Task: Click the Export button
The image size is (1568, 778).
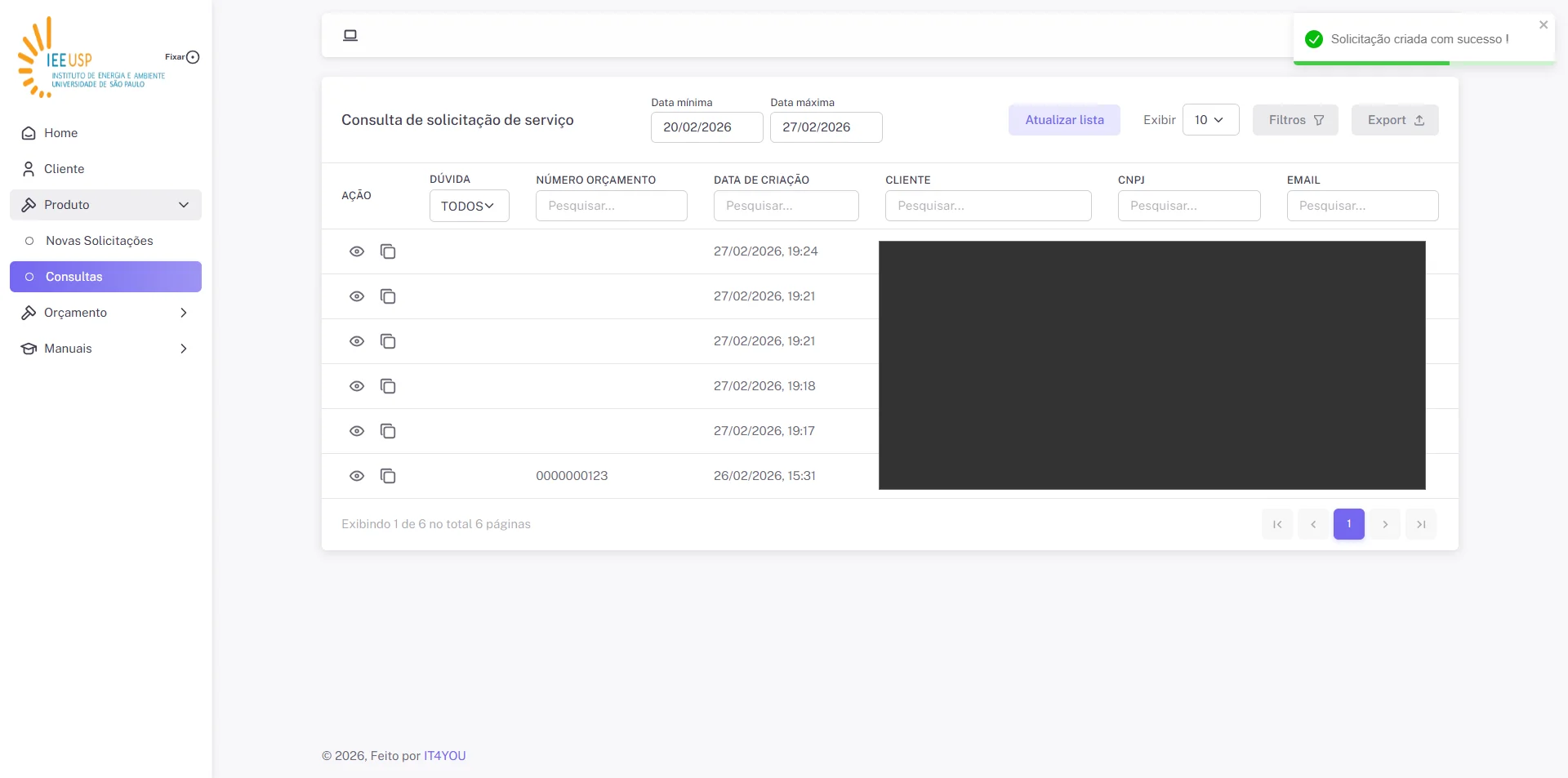Action: point(1395,120)
